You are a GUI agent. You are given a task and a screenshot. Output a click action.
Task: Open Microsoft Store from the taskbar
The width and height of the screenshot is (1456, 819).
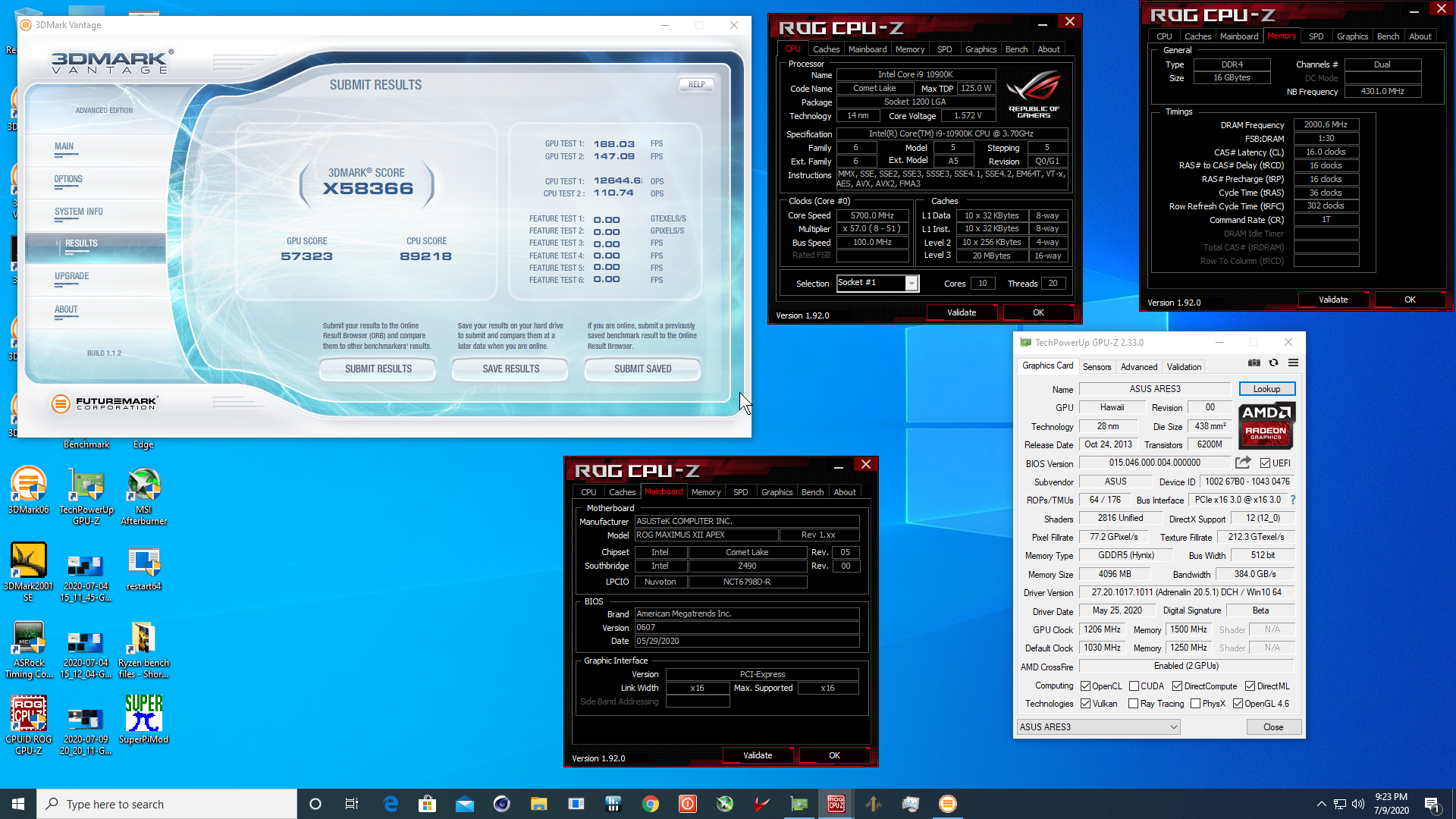[x=428, y=804]
